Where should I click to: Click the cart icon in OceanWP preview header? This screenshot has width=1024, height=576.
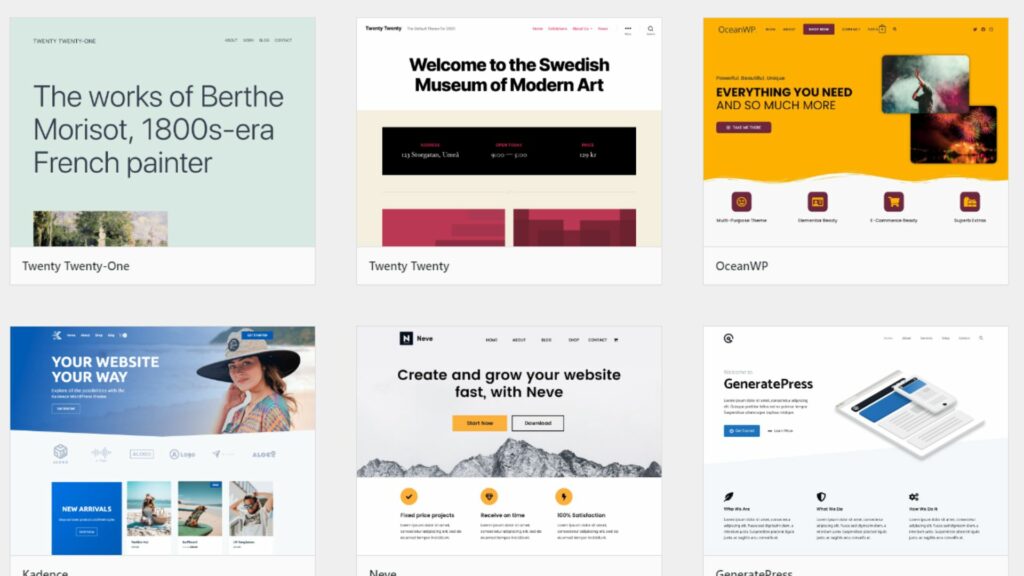(x=882, y=29)
